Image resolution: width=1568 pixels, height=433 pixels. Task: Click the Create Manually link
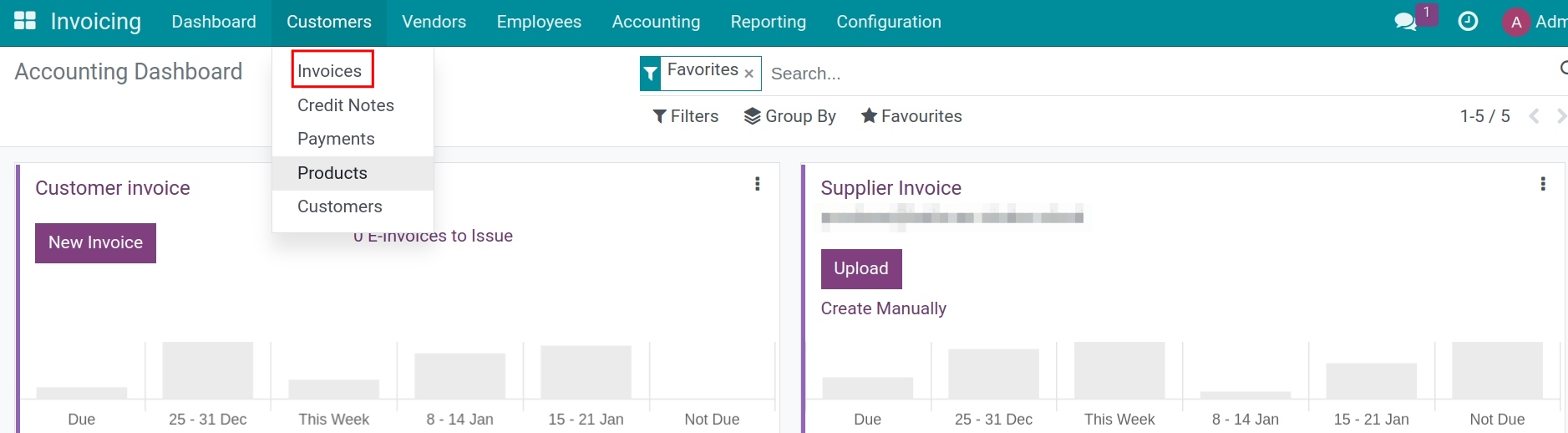click(883, 308)
